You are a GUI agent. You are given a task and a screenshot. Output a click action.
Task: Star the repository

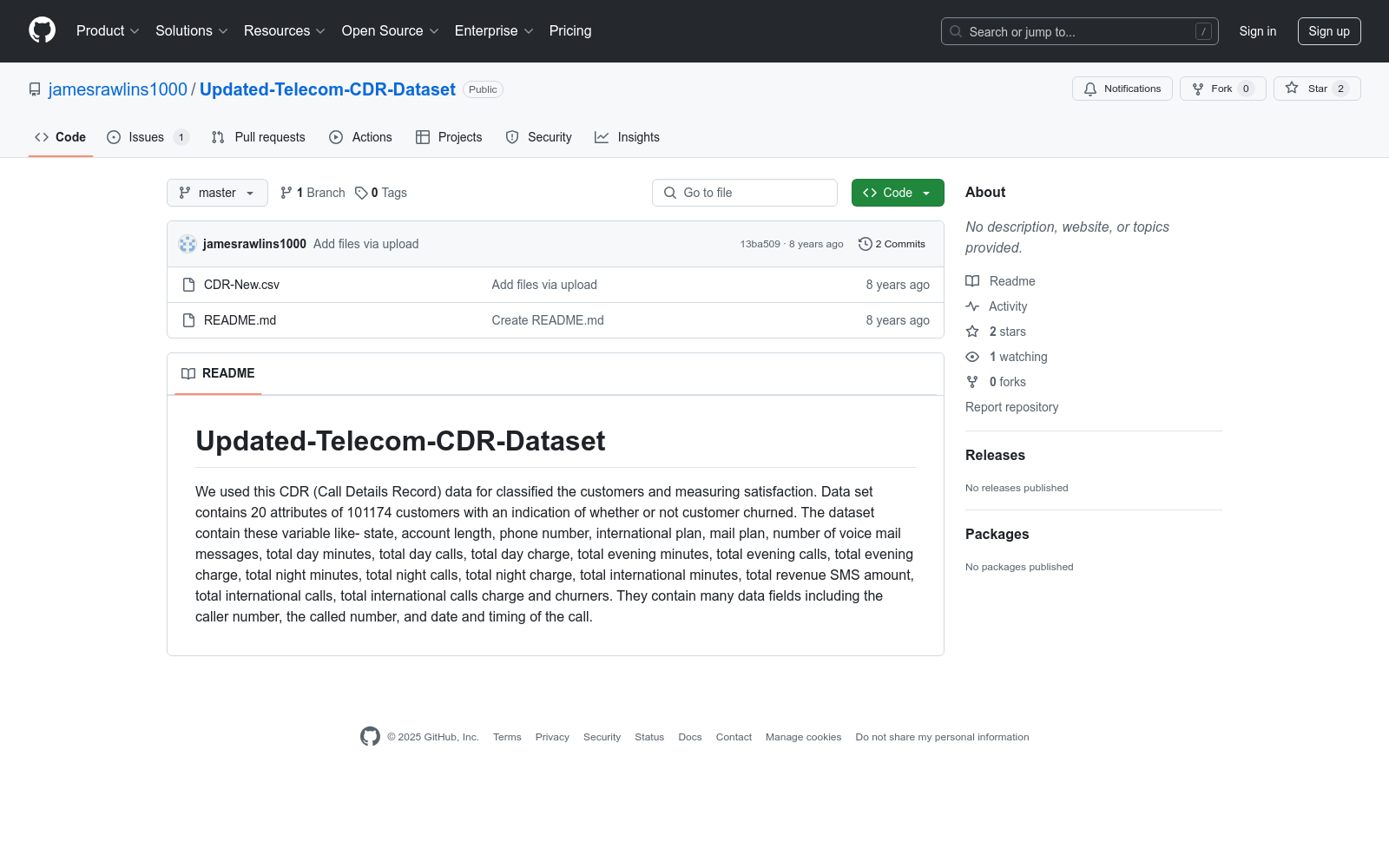click(1317, 89)
